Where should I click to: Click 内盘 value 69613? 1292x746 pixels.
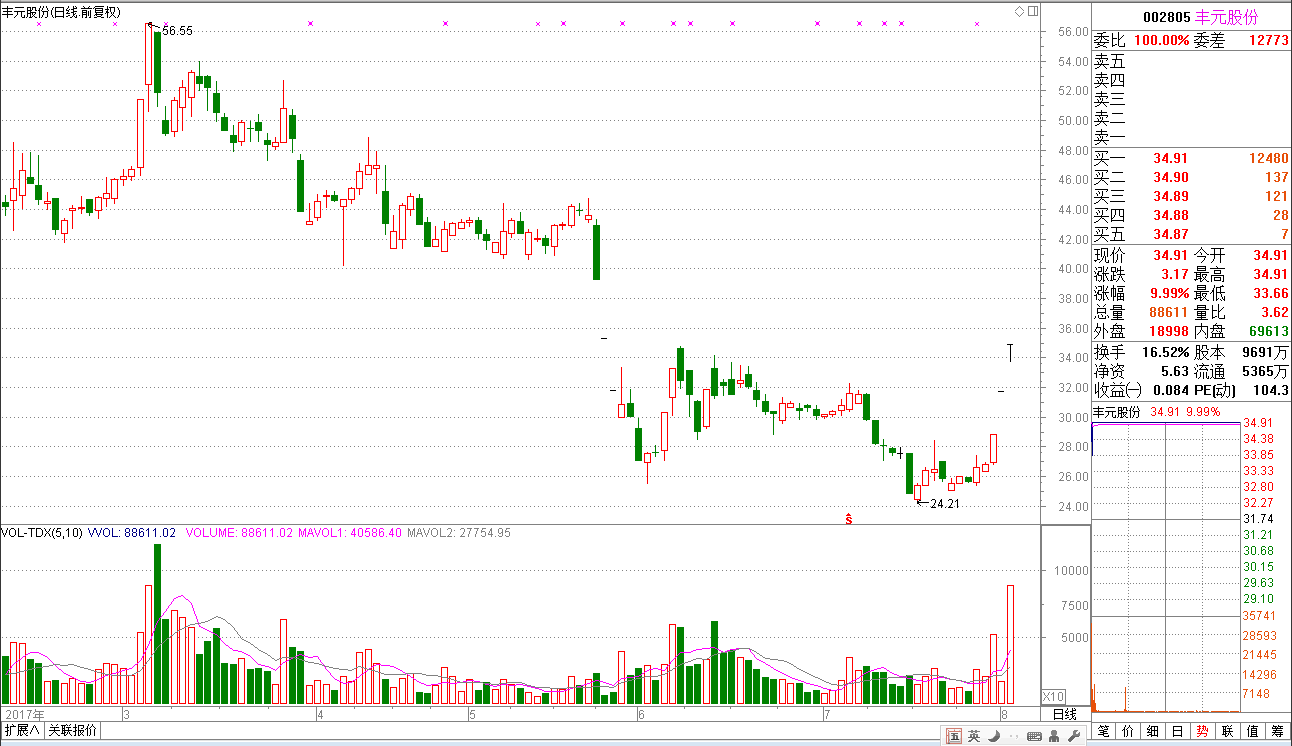[x=1268, y=332]
